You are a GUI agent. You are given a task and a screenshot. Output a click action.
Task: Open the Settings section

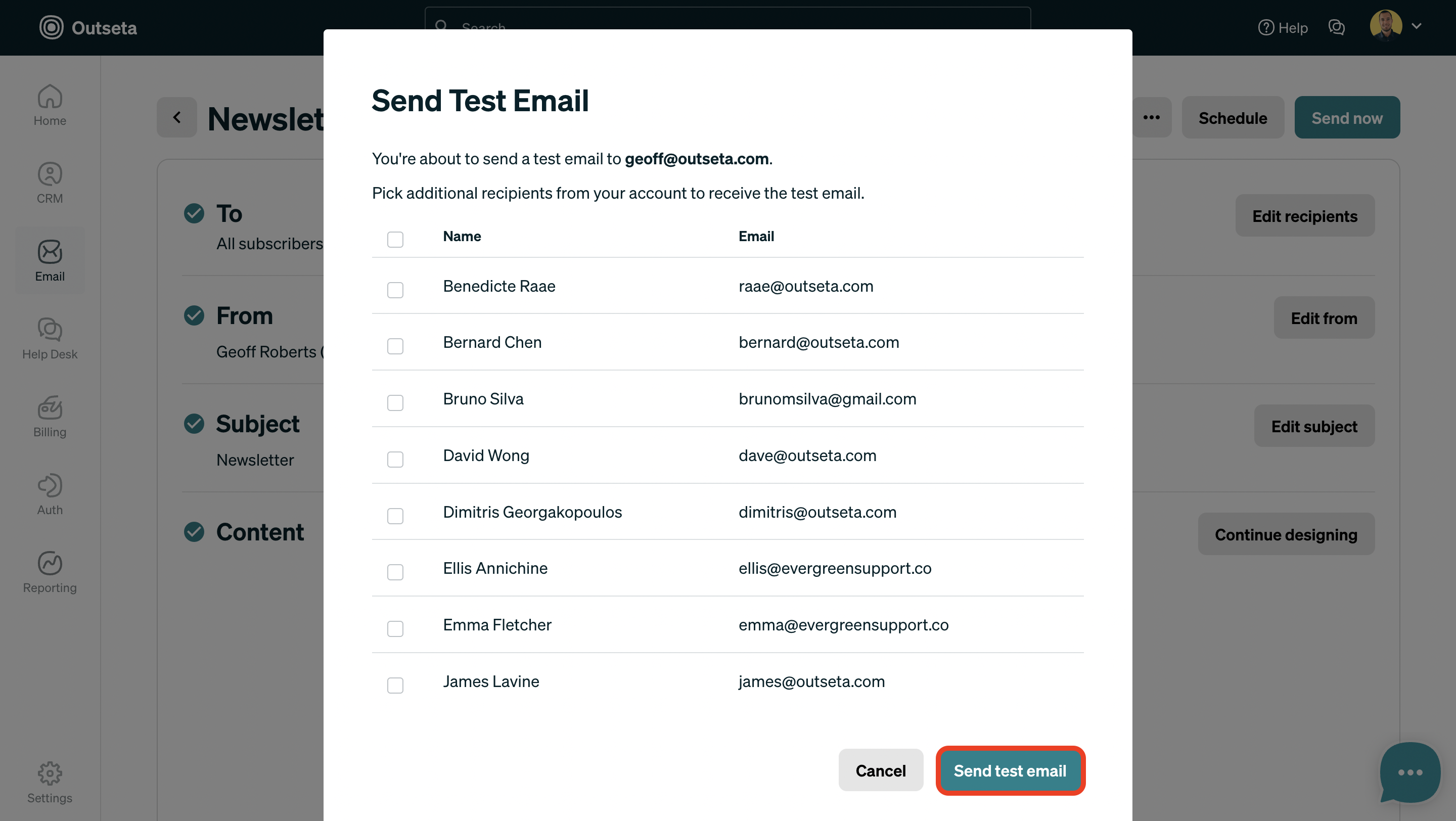tap(50, 784)
